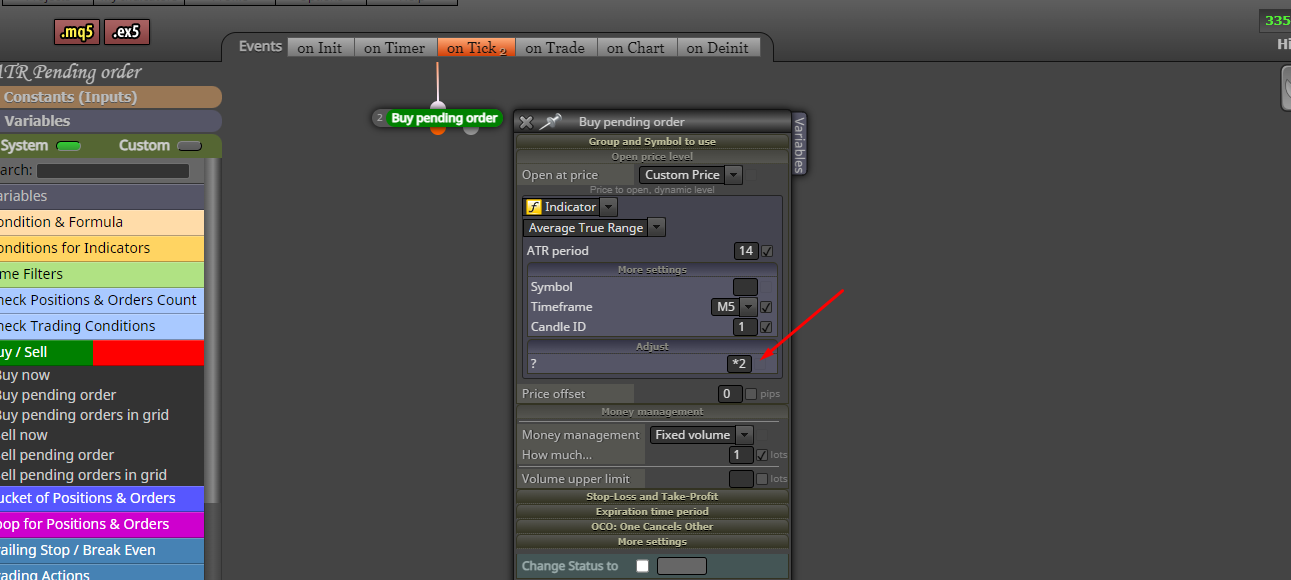The height and width of the screenshot is (580, 1291).
Task: Open Trailing Stop / Break Even category
Action: click(x=102, y=550)
